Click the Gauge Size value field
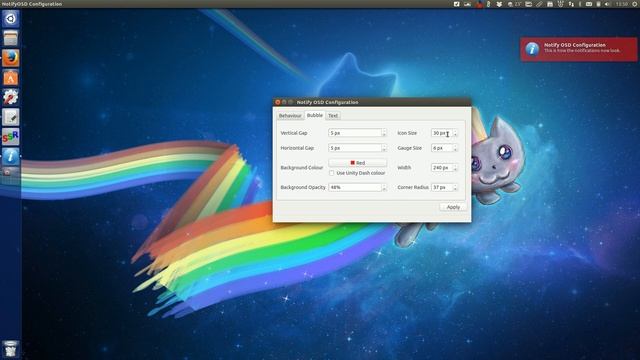 coord(442,148)
